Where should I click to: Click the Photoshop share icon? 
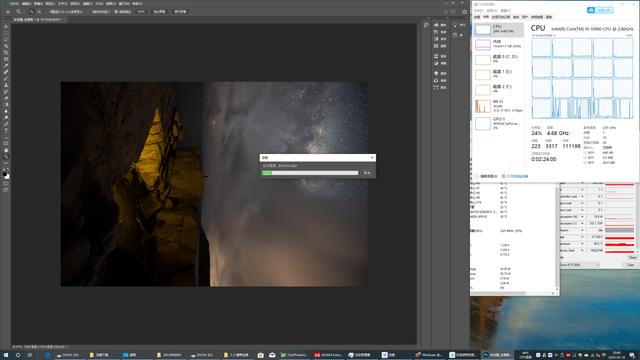464,12
